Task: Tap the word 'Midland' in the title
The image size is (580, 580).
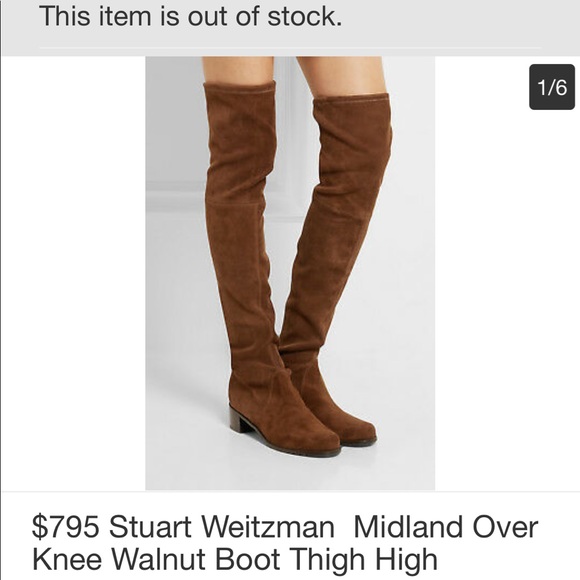Action: point(408,527)
